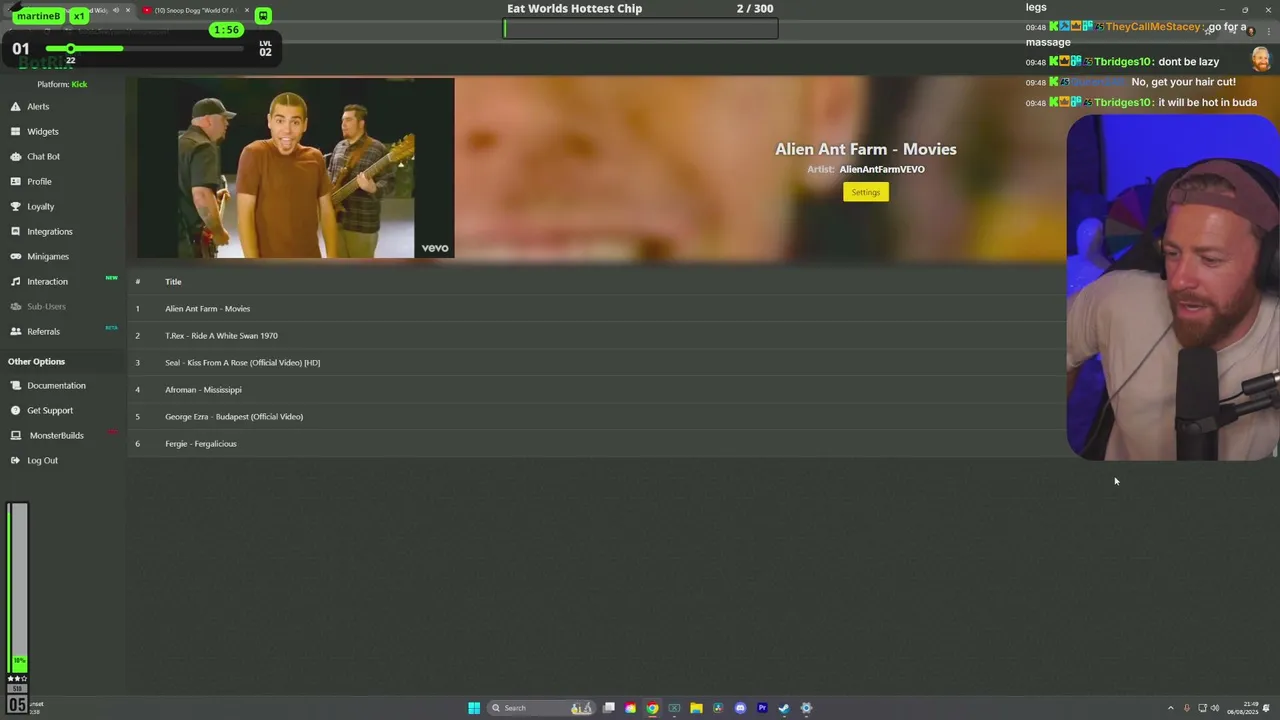
Task: Log Out from the sidebar
Action: click(42, 460)
